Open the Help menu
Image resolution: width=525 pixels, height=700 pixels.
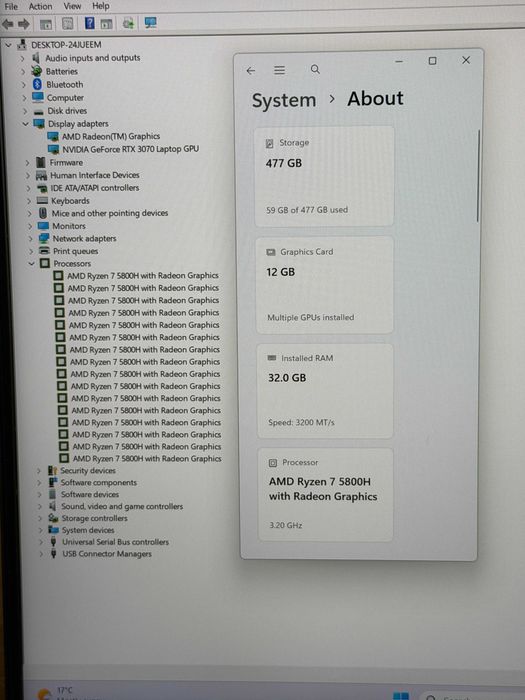[x=100, y=6]
